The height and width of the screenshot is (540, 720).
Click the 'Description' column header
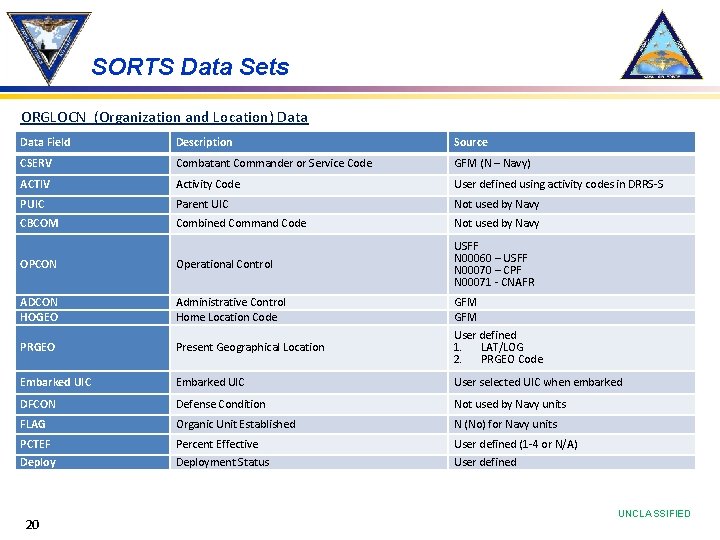point(309,142)
